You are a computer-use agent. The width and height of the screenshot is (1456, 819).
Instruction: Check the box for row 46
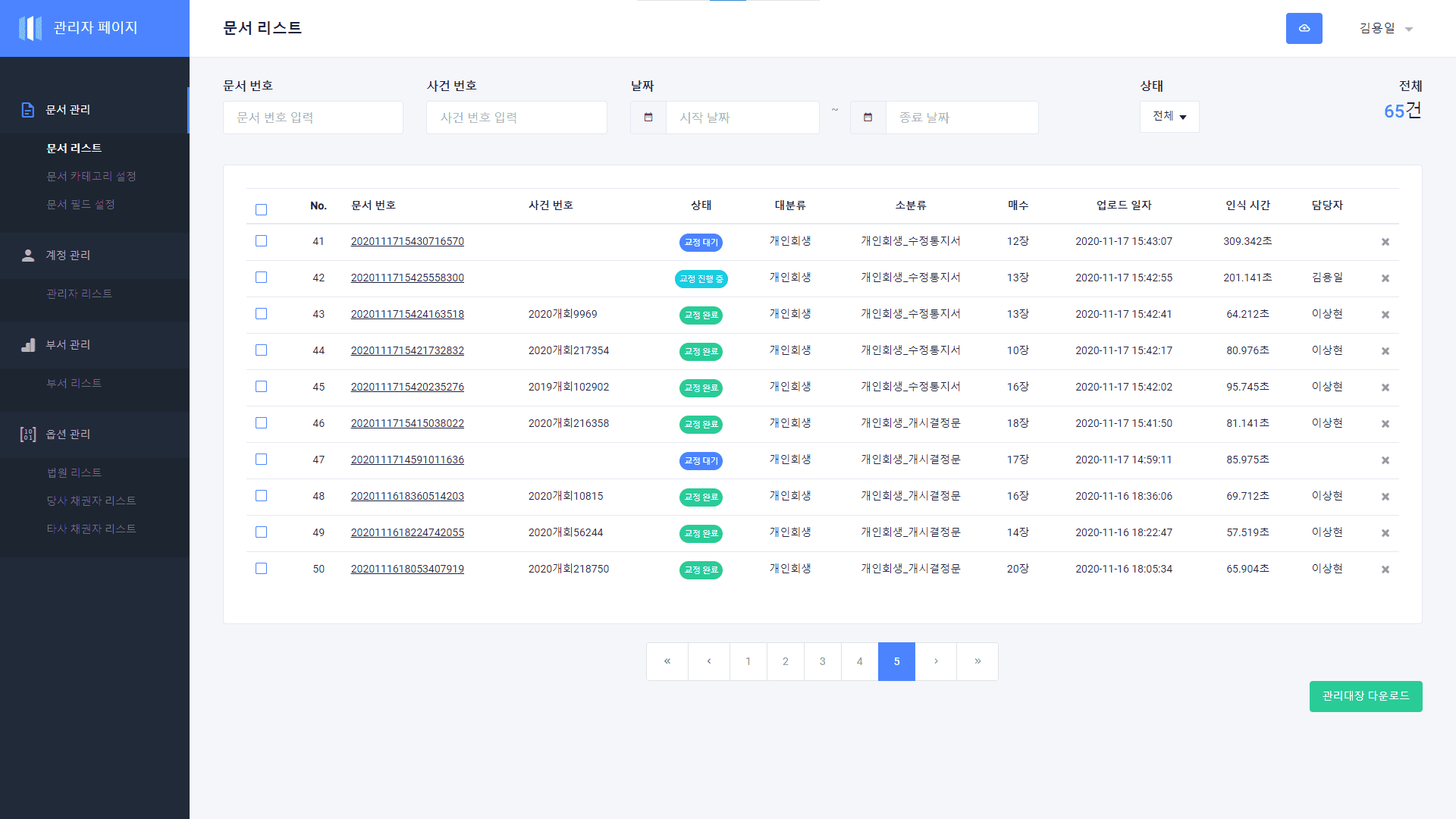262,423
